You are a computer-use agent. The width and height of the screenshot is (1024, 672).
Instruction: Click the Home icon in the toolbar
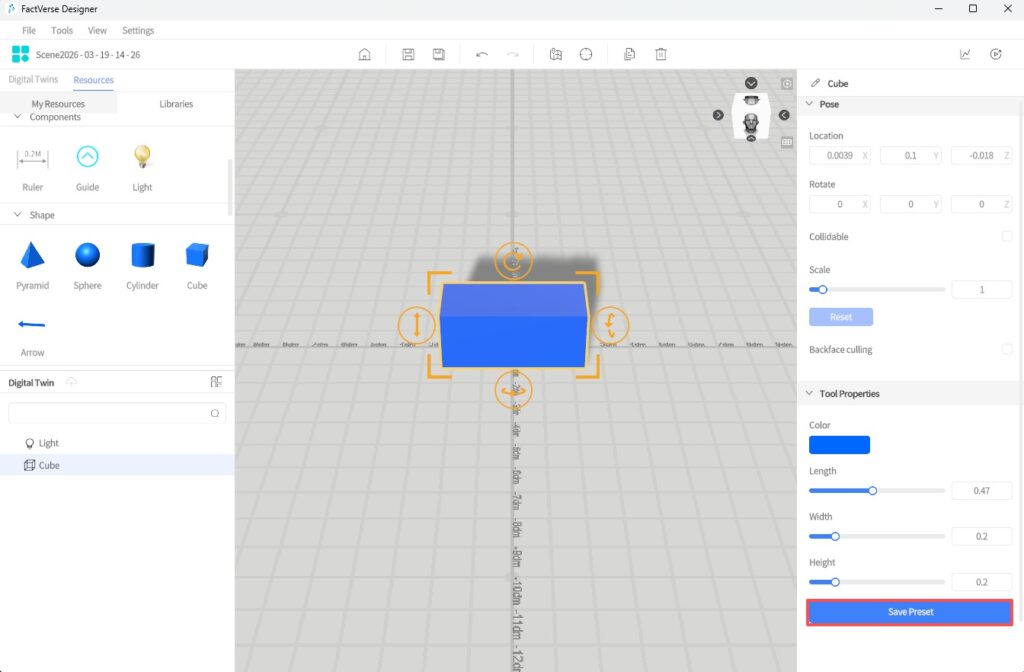[x=364, y=54]
